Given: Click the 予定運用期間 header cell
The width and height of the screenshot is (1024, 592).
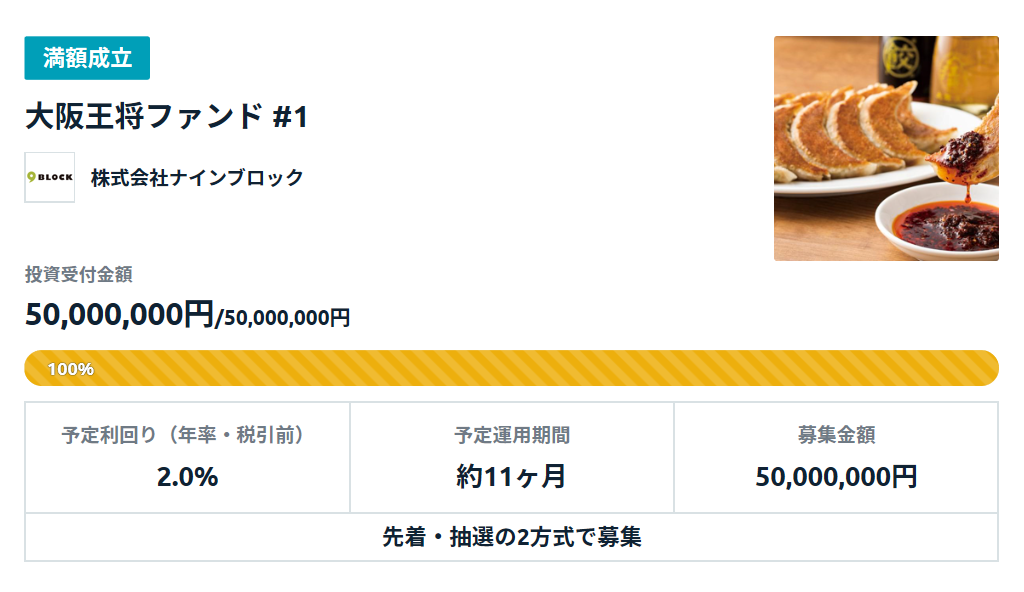Looking at the screenshot, I should pyautogui.click(x=512, y=435).
